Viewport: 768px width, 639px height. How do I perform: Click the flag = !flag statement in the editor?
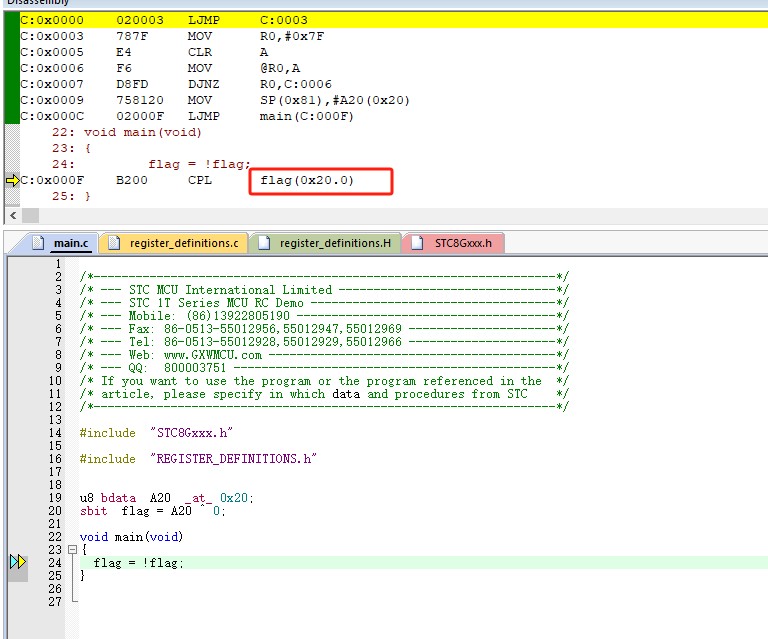(138, 563)
